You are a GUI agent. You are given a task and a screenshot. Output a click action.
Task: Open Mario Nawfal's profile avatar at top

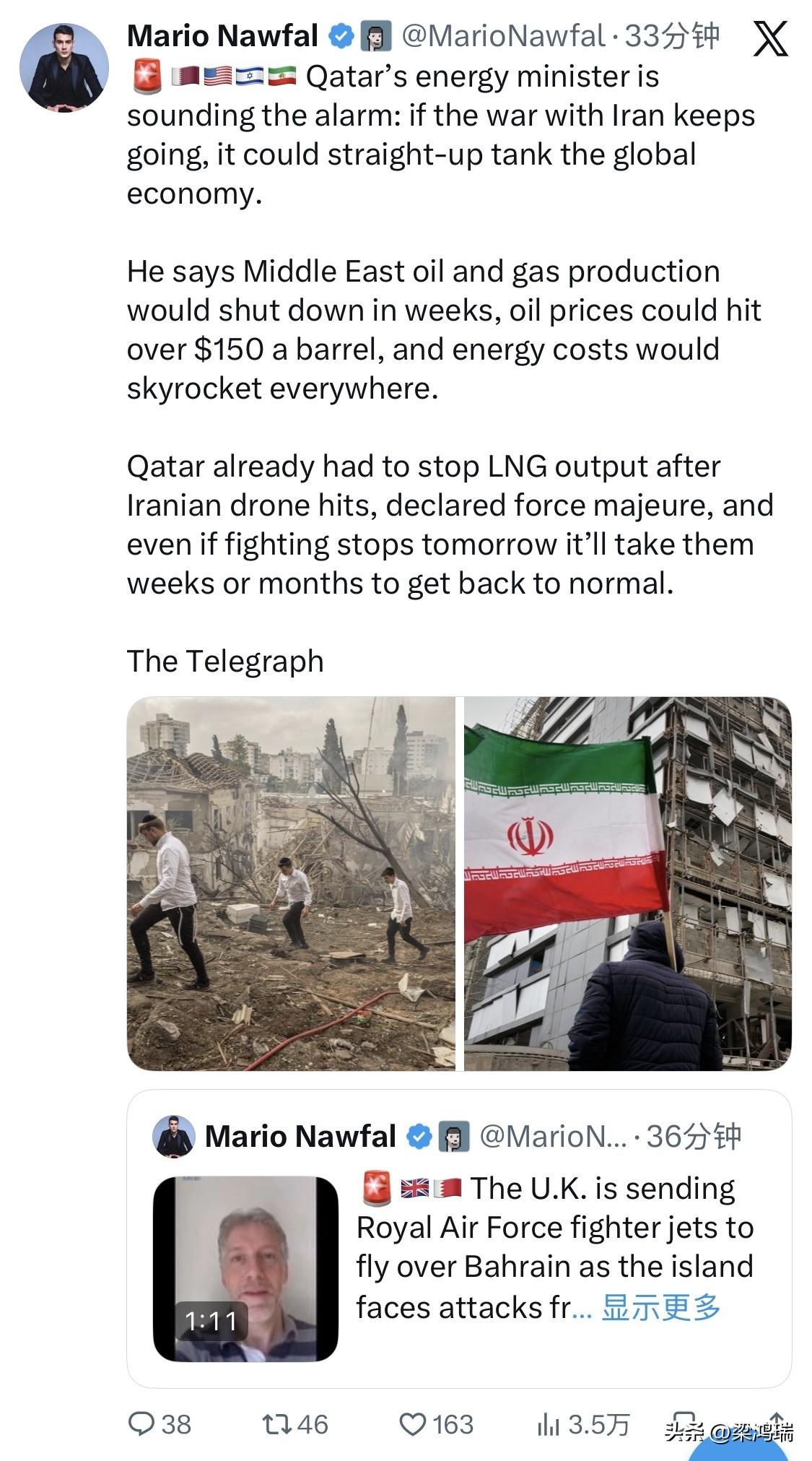64,67
